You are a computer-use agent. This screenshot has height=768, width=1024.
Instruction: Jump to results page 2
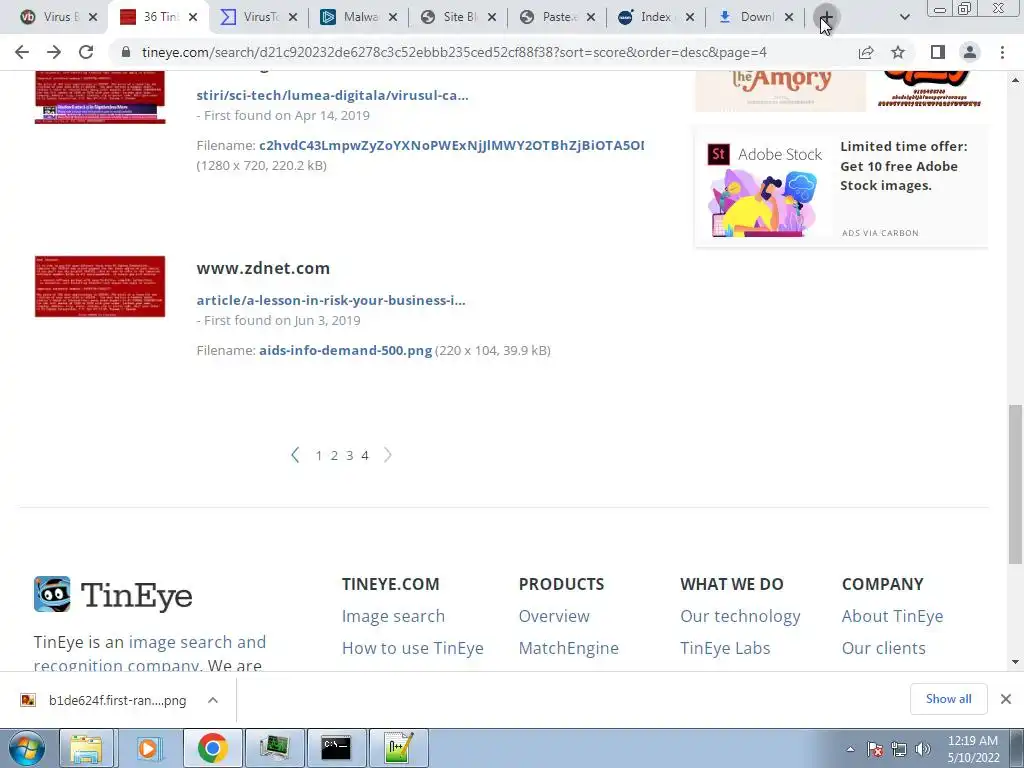[334, 456]
